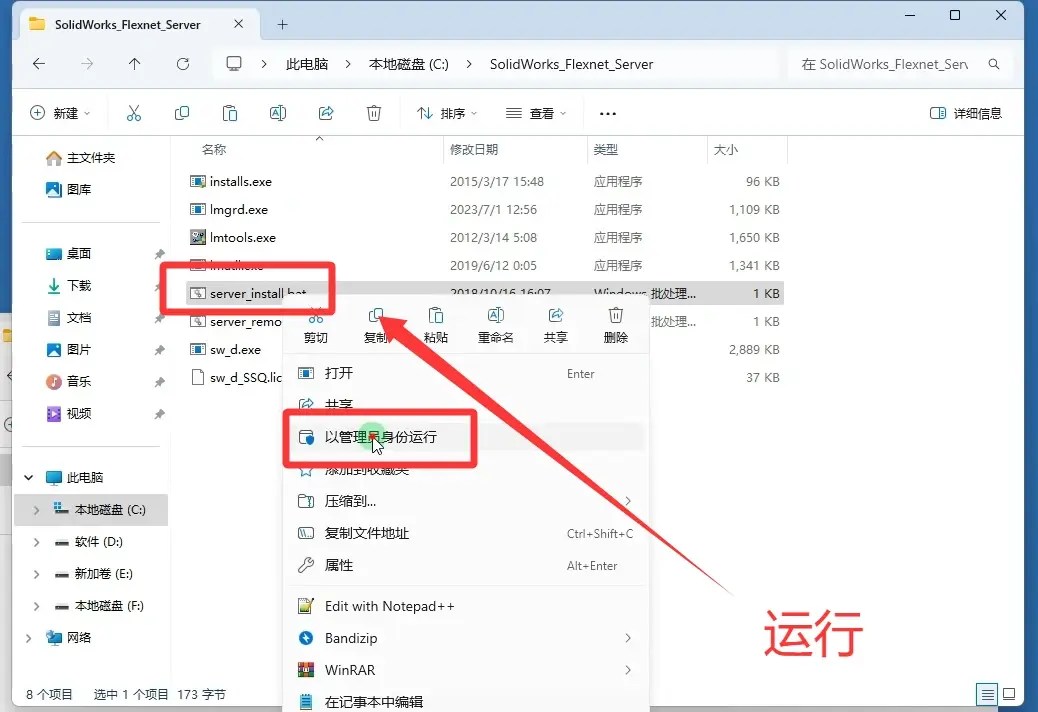Select Edit with Notepad++
The image size is (1038, 712).
click(x=466, y=606)
